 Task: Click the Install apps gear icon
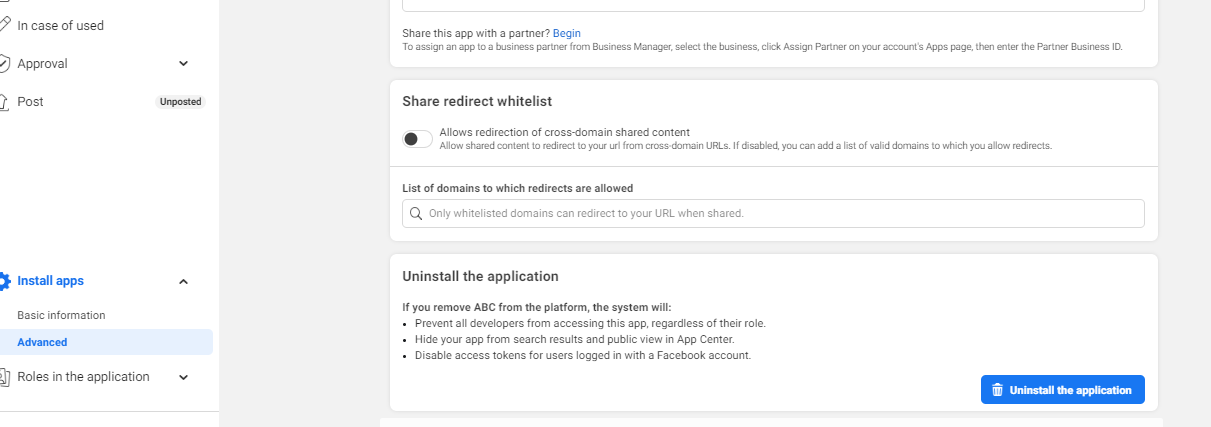click(x=5, y=281)
